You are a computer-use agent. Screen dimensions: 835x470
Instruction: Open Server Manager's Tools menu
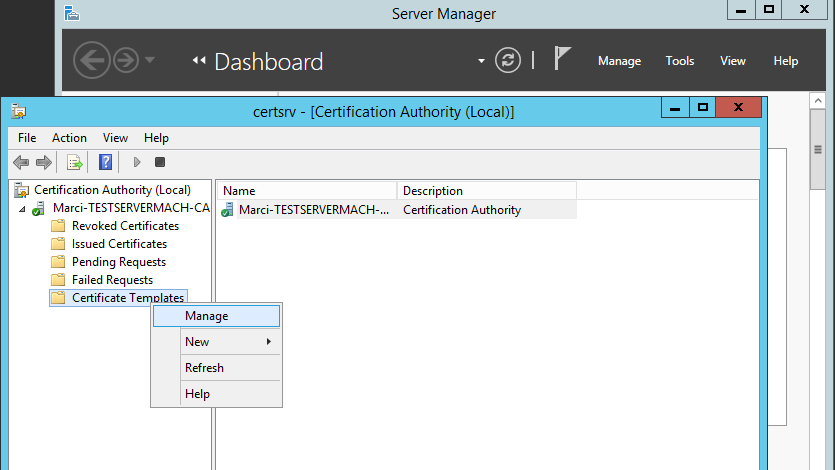(x=680, y=61)
